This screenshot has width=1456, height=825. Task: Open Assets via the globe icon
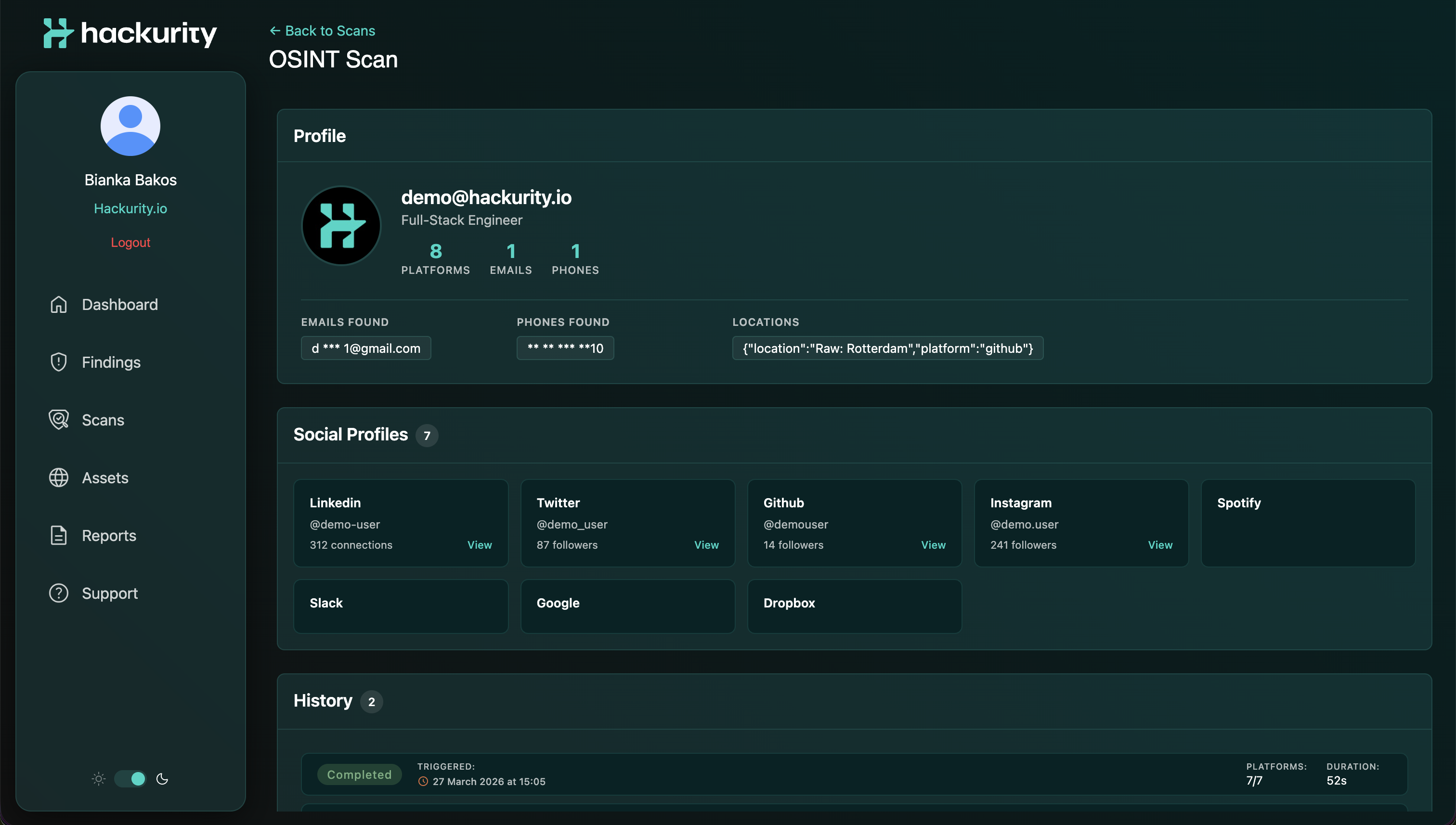pyautogui.click(x=58, y=477)
